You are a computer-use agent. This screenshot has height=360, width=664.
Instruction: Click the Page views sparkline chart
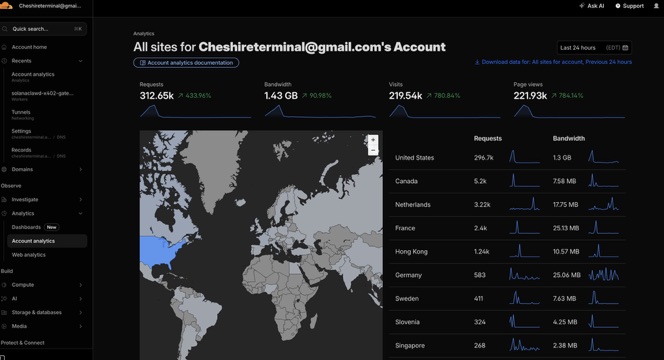click(569, 111)
